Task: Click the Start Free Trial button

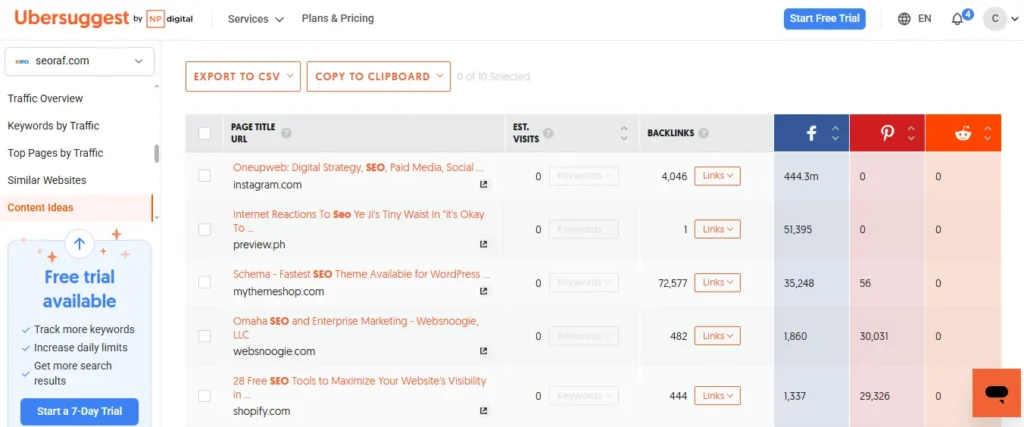Action: click(825, 18)
